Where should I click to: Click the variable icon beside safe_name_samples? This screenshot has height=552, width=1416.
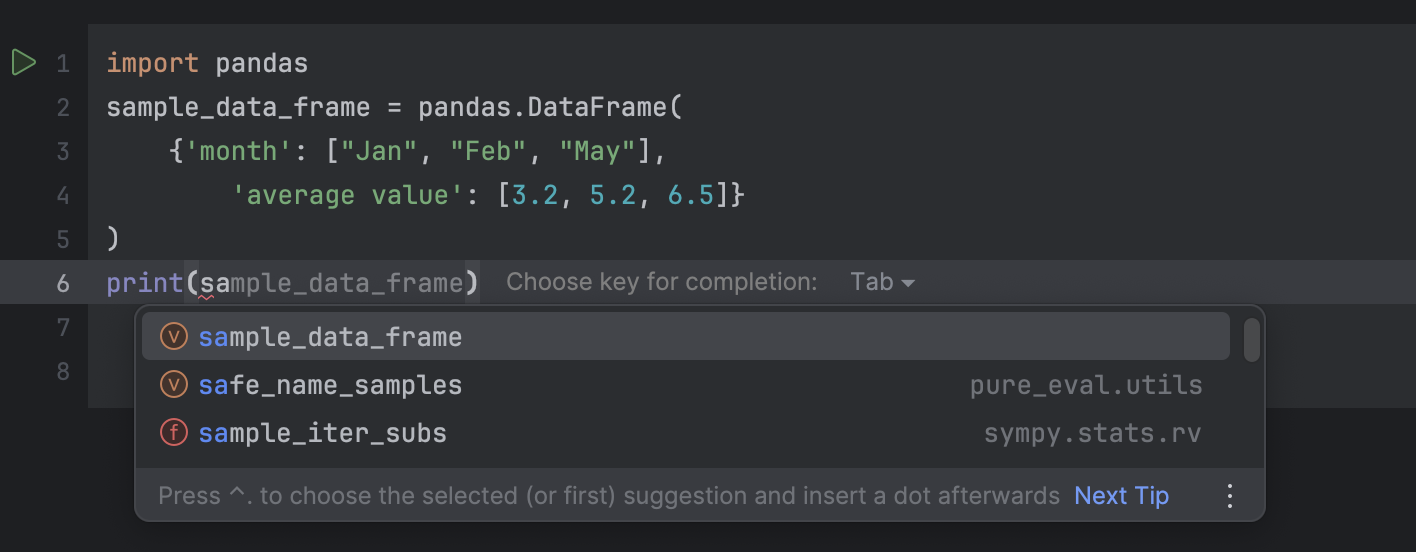(174, 385)
